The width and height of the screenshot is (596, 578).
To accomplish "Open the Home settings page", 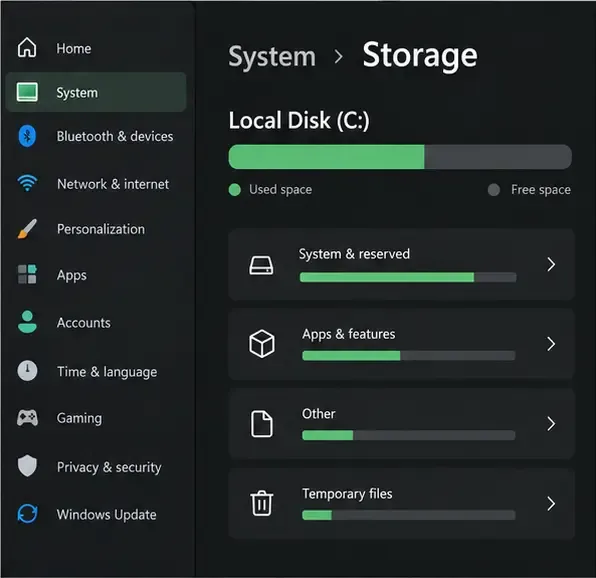I will point(96,48).
